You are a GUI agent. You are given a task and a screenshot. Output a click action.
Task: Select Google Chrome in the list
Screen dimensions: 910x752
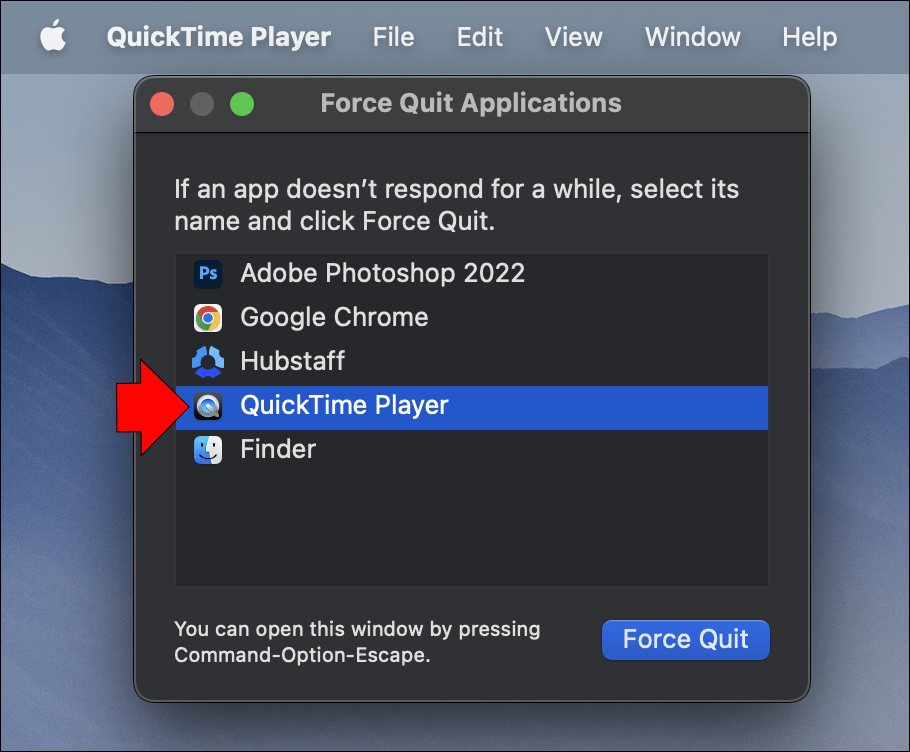click(334, 317)
